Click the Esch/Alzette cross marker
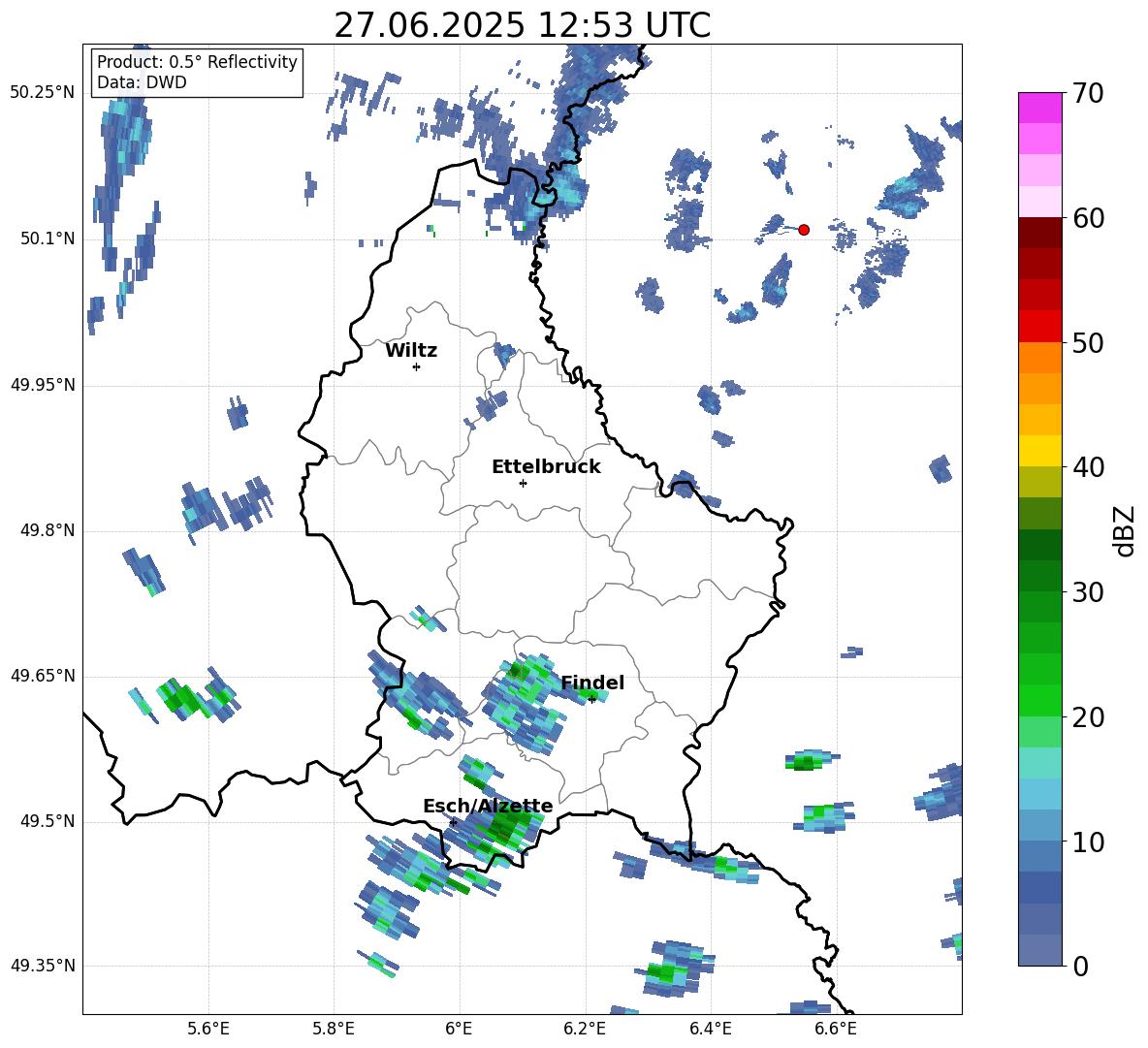 coord(453,822)
